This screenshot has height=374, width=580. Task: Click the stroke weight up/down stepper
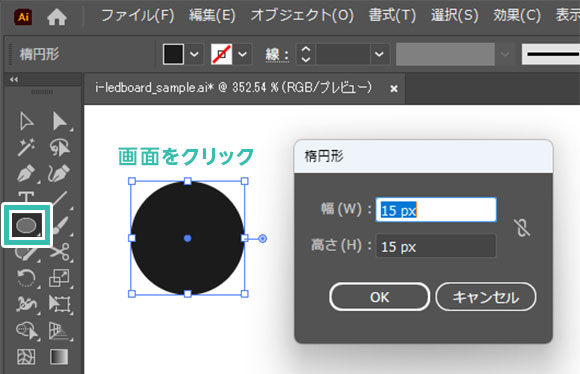click(306, 54)
